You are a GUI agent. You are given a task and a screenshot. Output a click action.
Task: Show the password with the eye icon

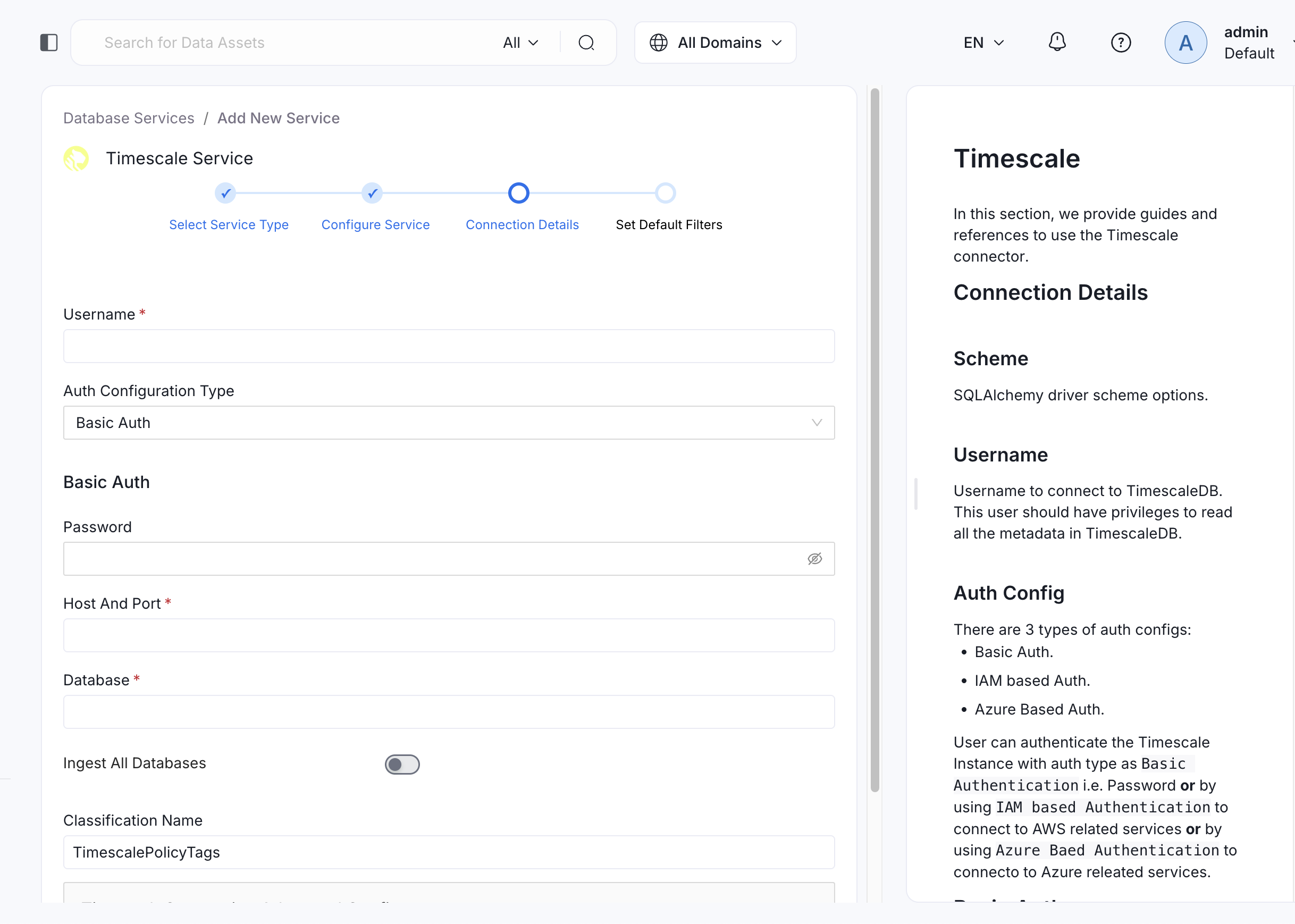[x=815, y=559]
